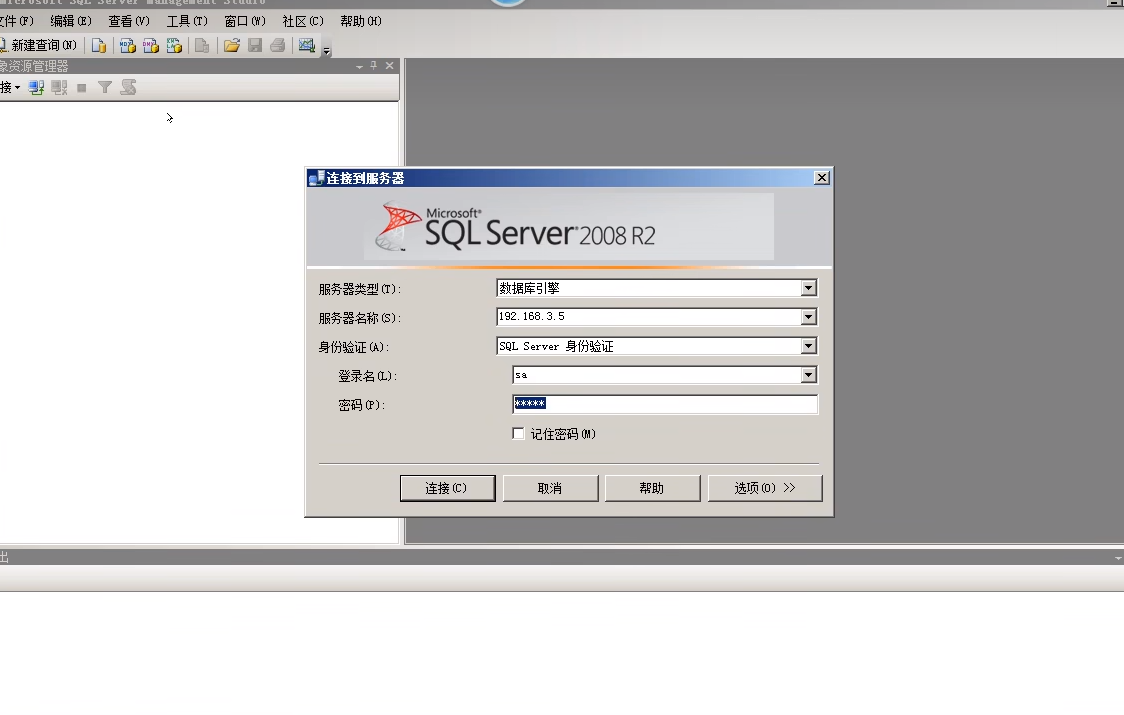Close the Connect to Server dialog
This screenshot has height=715, width=1124.
[822, 177]
